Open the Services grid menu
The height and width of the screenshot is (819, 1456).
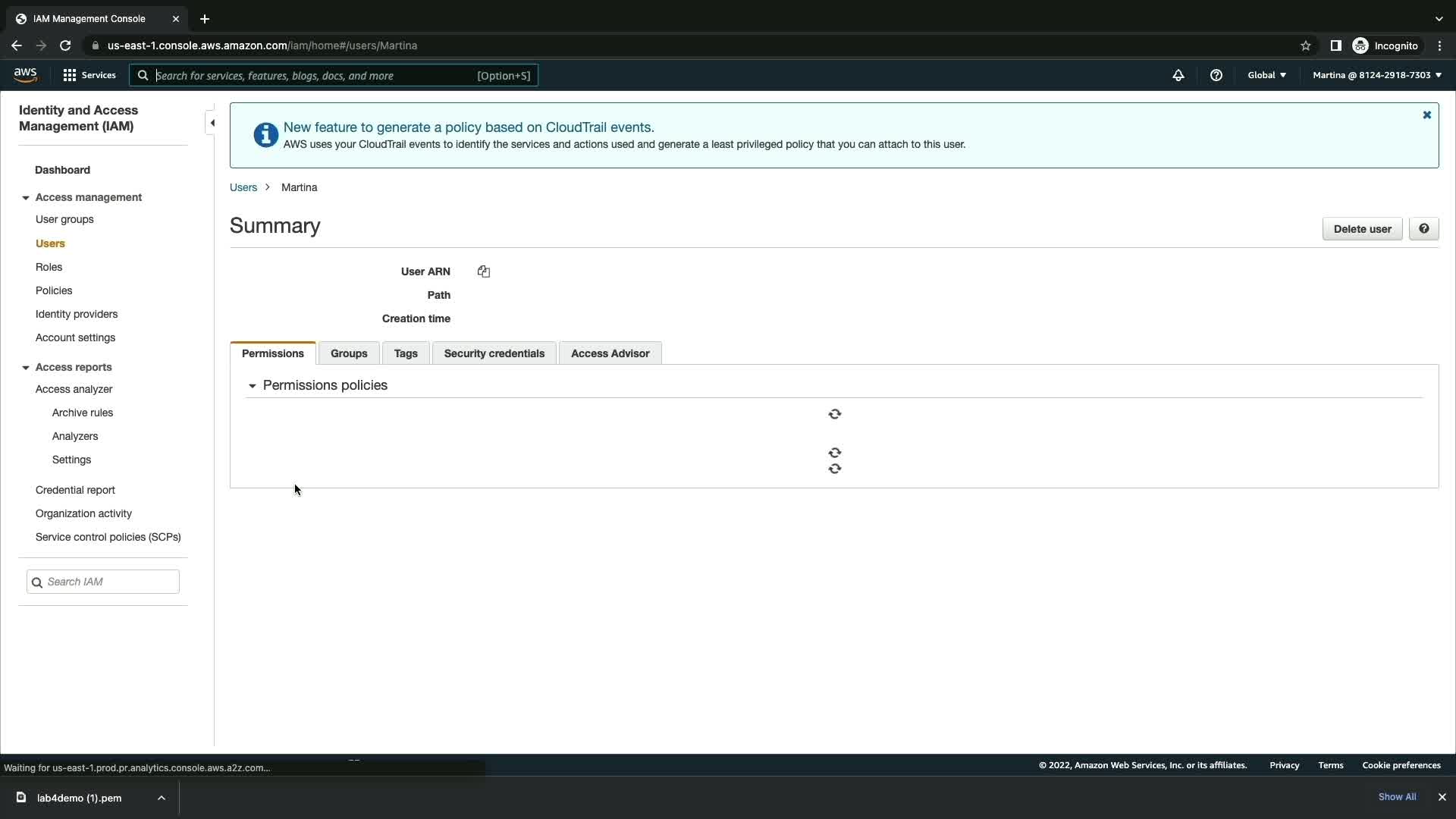pyautogui.click(x=89, y=75)
